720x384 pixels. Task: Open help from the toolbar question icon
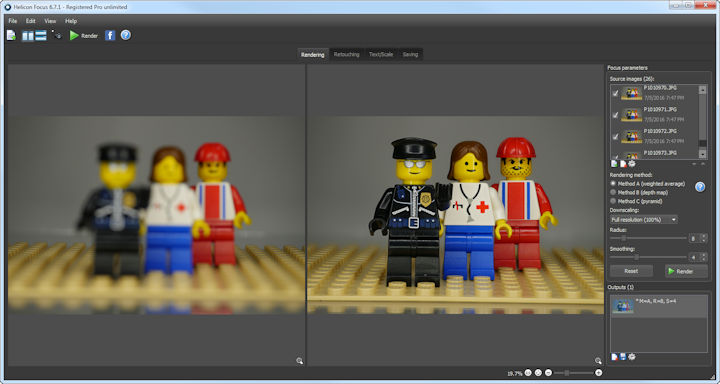tap(125, 35)
